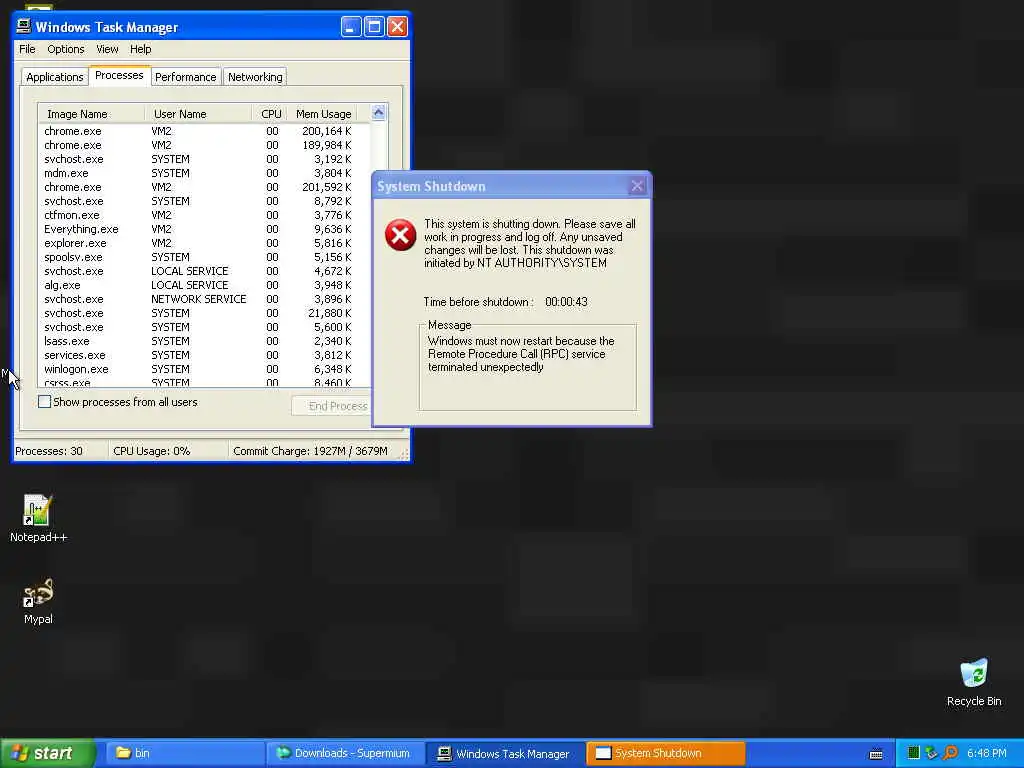
Task: Switch to the Applications tab
Action: (x=55, y=77)
